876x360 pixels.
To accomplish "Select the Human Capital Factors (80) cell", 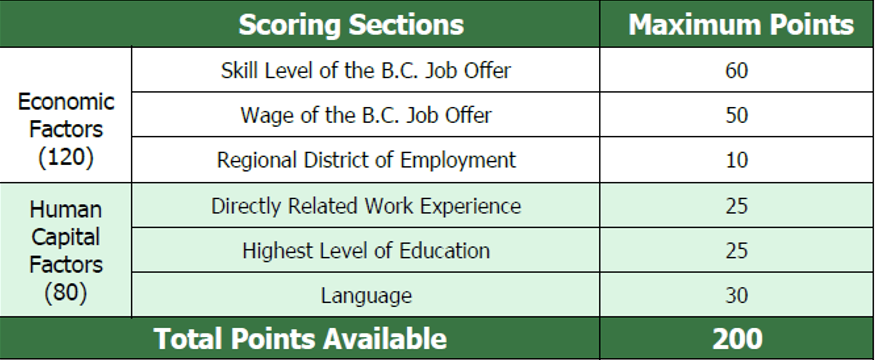I will coord(66,250).
